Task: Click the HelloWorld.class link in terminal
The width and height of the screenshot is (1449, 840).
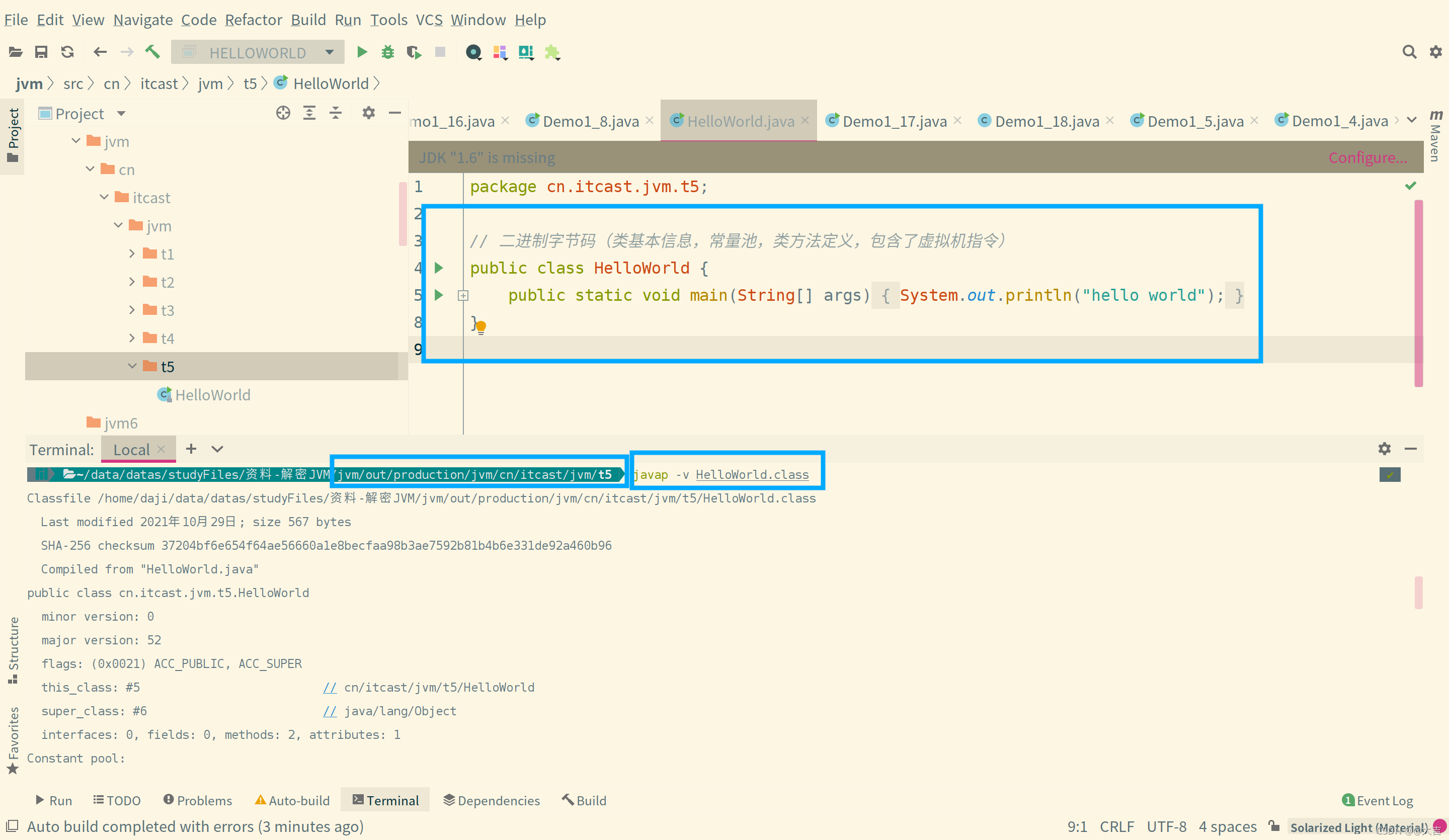Action: click(x=752, y=474)
